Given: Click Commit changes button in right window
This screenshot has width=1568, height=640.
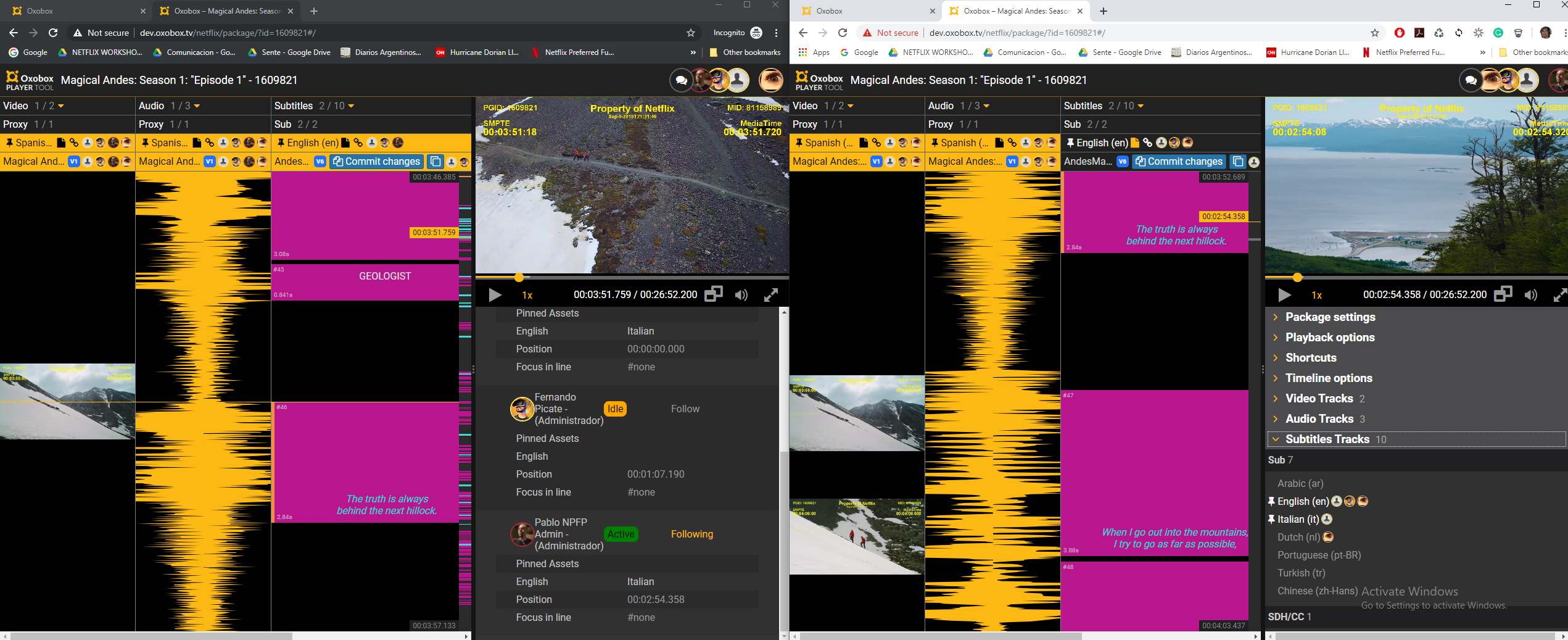Looking at the screenshot, I should pyautogui.click(x=1179, y=162).
